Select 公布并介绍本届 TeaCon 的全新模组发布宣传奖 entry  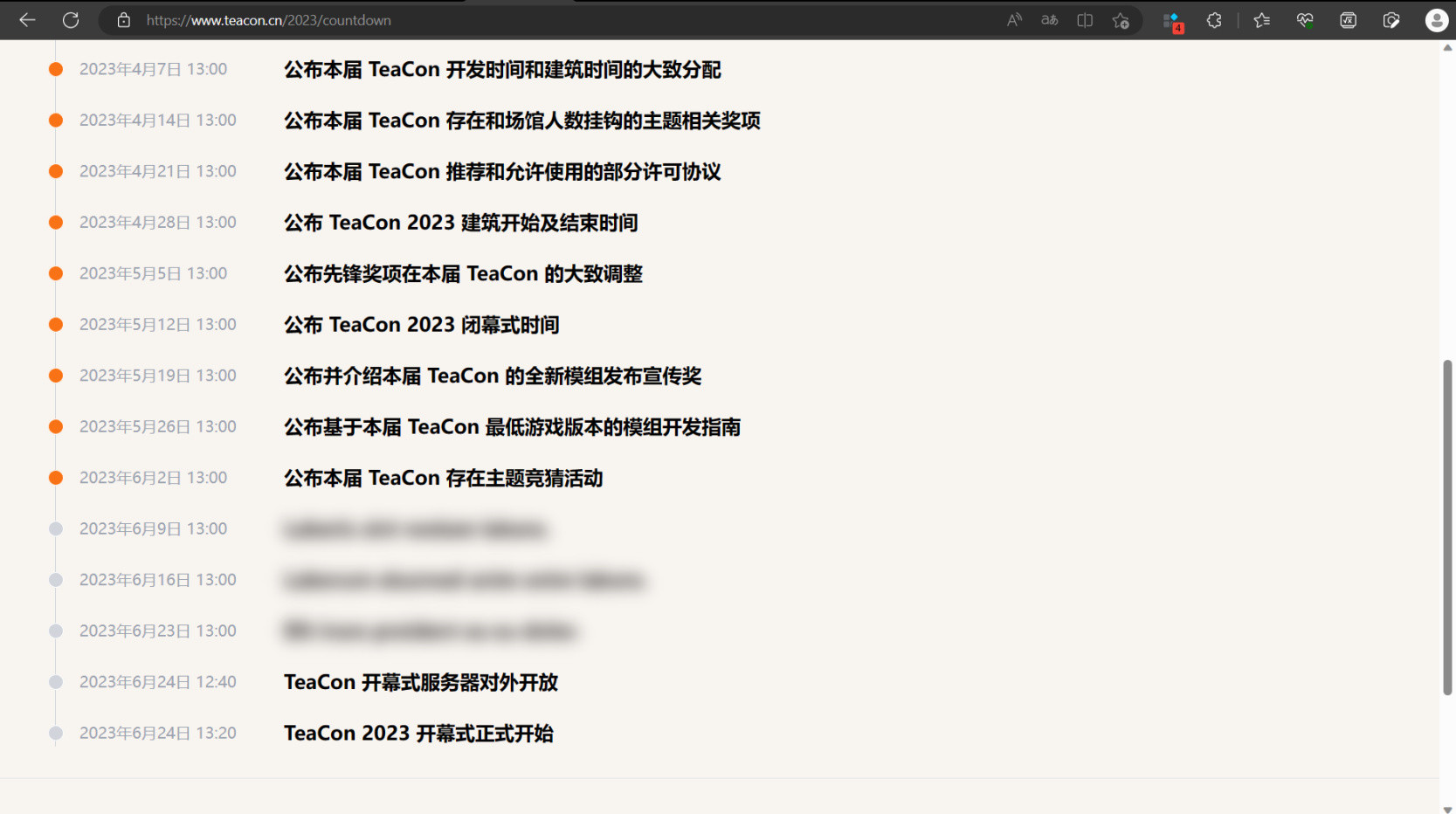tap(493, 376)
